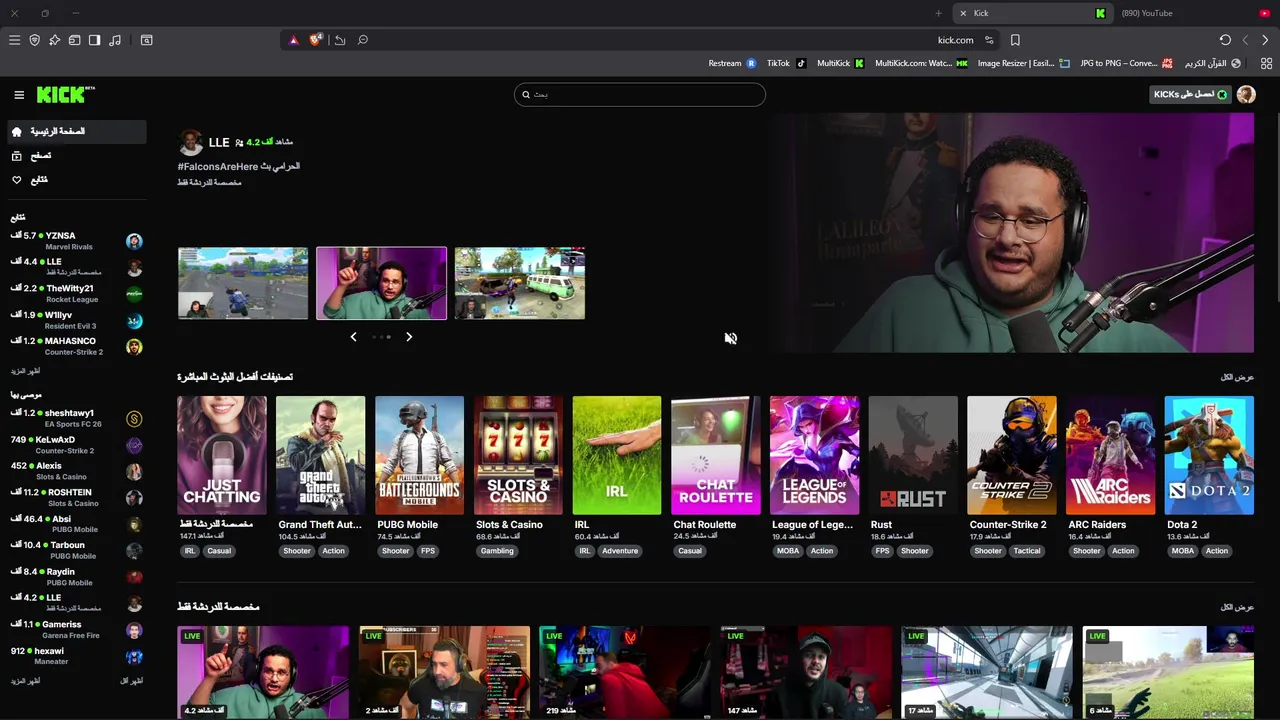Toggle the browser sidebar panel icon
The height and width of the screenshot is (720, 1280).
94,40
